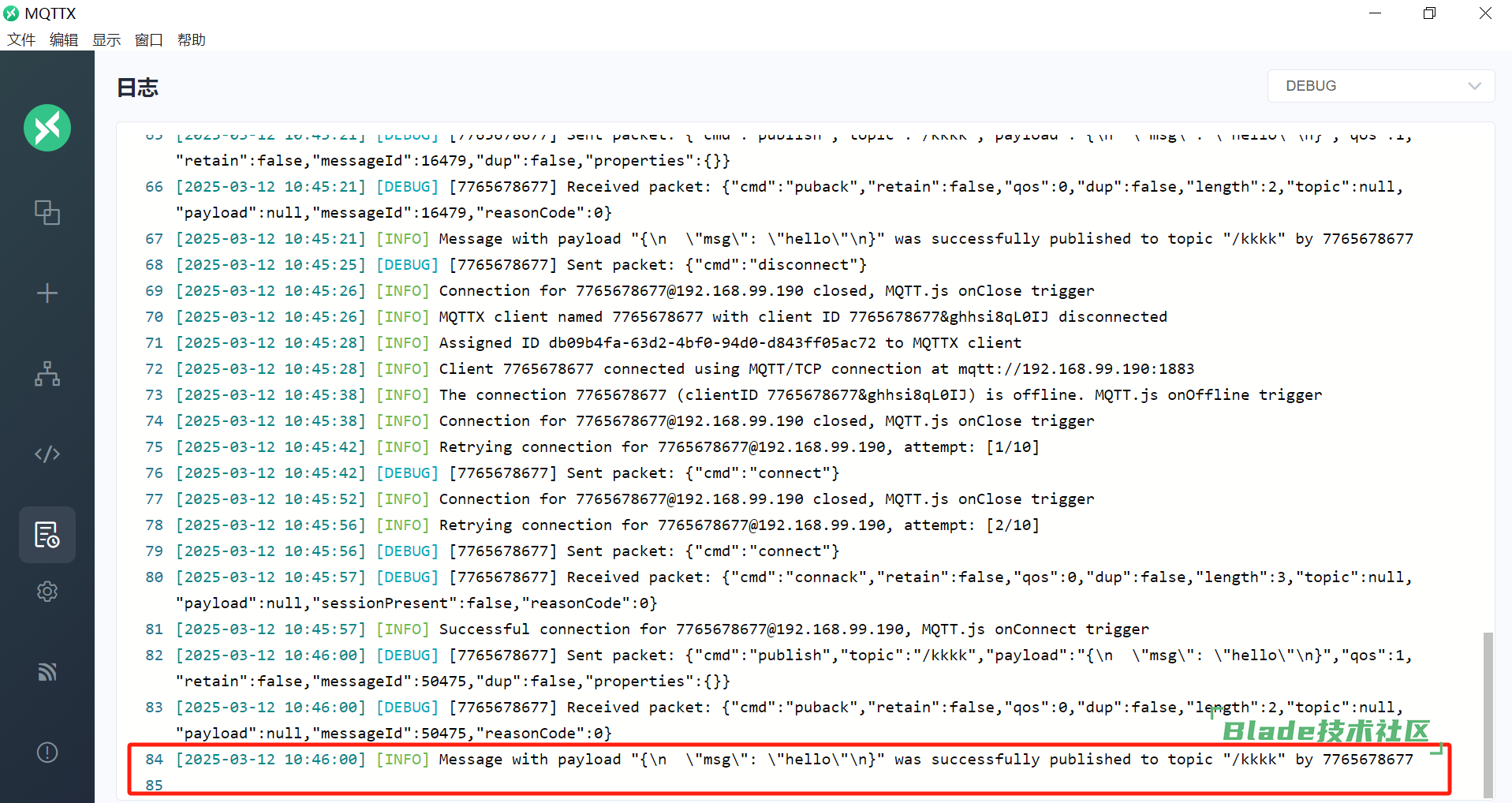1512x803 pixels.
Task: Click the MQTTX app icon in the title bar
Action: (11, 13)
